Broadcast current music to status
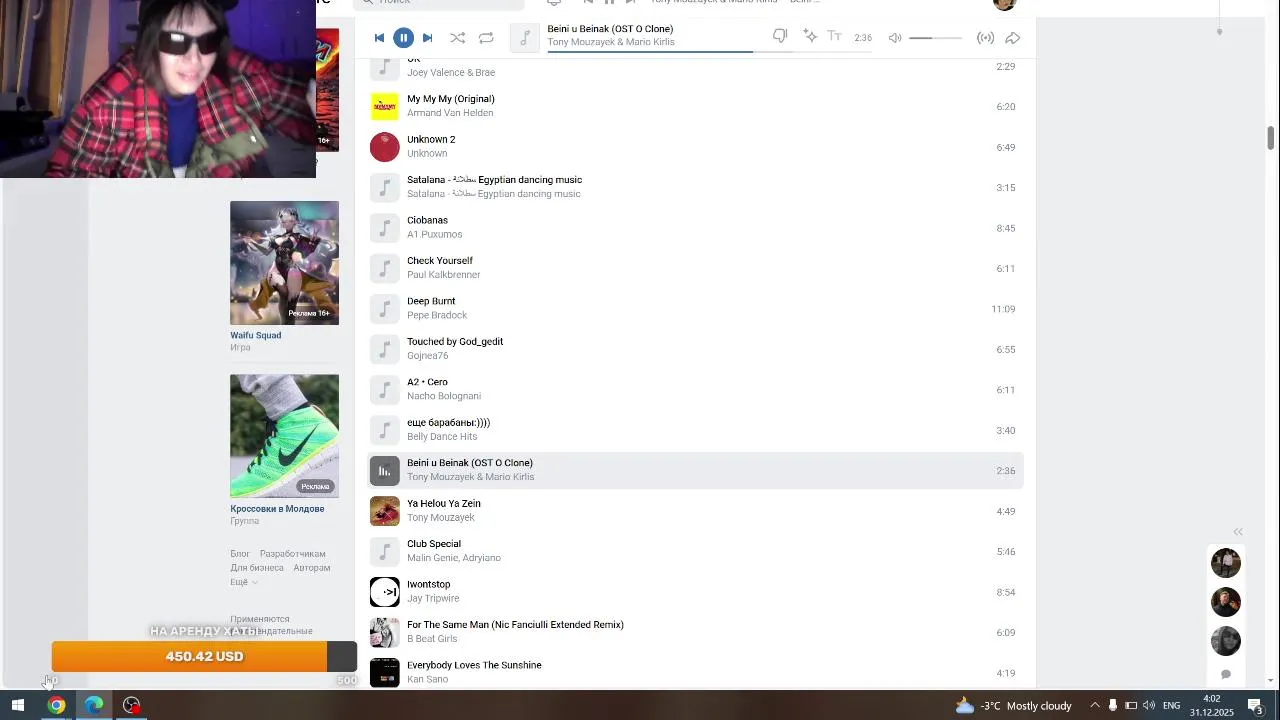The height and width of the screenshot is (720, 1280). click(x=985, y=38)
